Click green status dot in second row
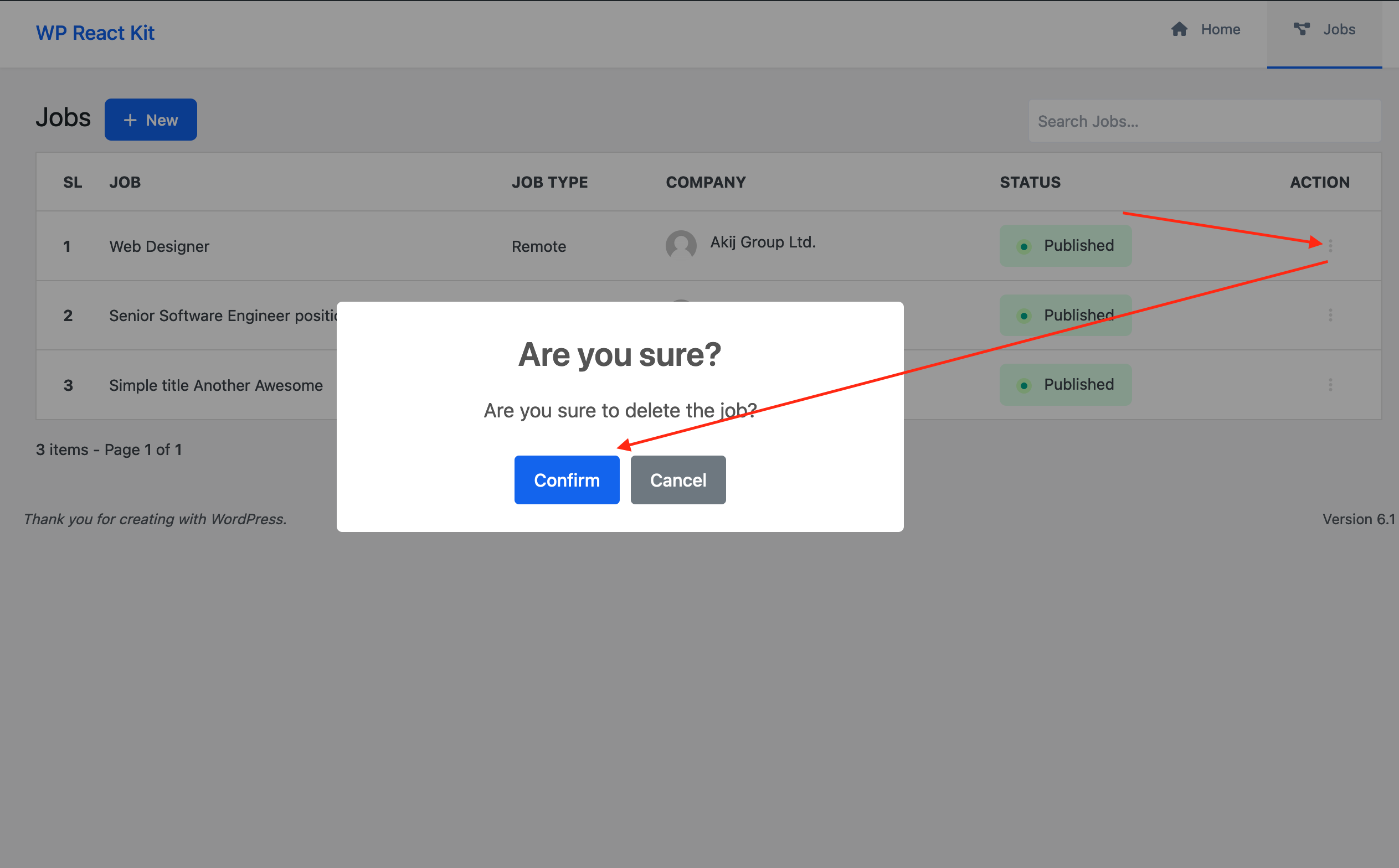 coord(1023,316)
